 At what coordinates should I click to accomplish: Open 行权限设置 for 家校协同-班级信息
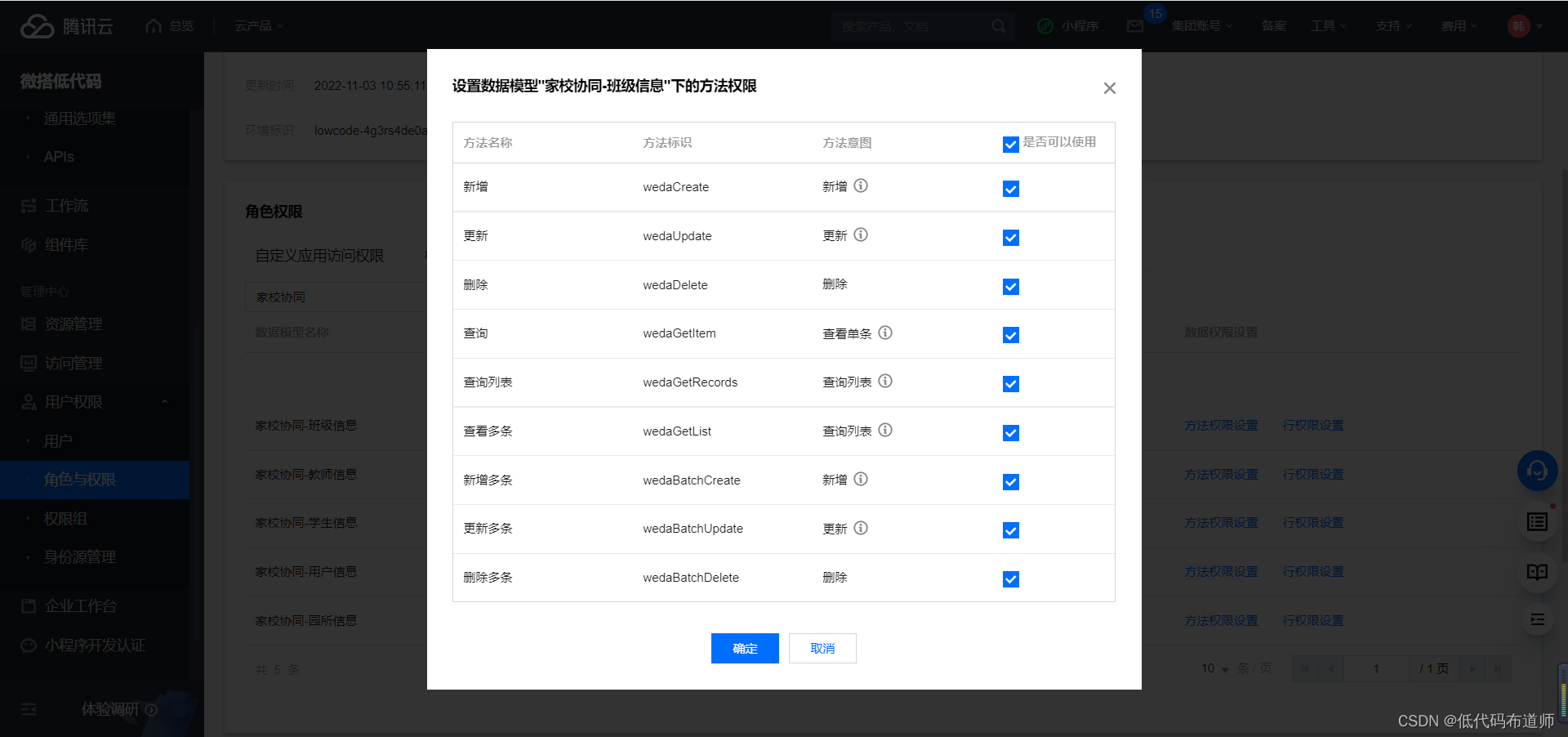1312,426
